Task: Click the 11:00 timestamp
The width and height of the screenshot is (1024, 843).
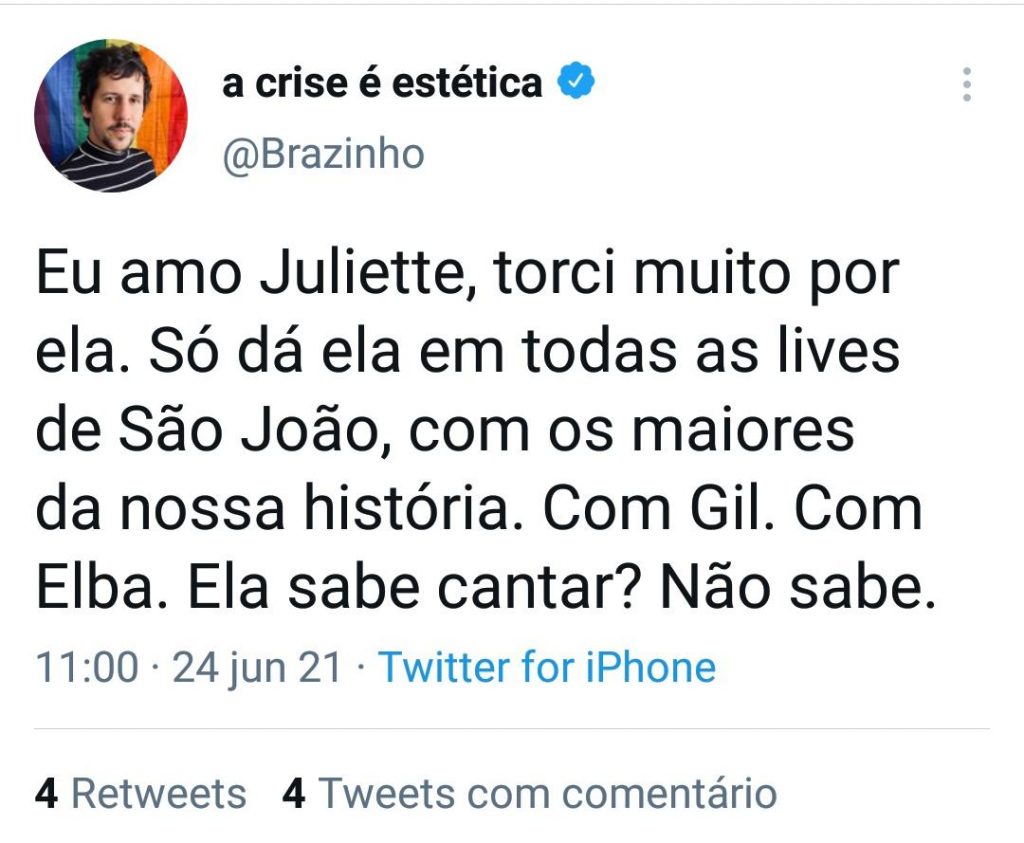Action: pyautogui.click(x=87, y=667)
